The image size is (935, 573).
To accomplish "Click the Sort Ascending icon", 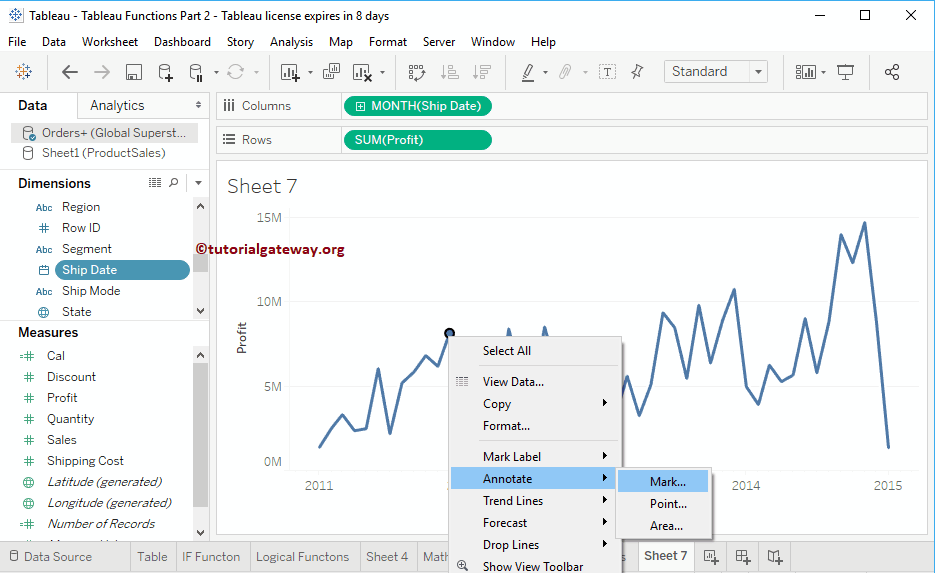I will click(449, 72).
